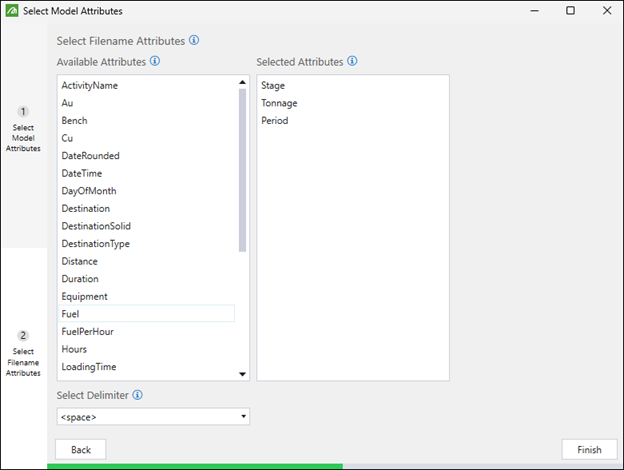Minimize the Select Model Attributes window

[534, 11]
